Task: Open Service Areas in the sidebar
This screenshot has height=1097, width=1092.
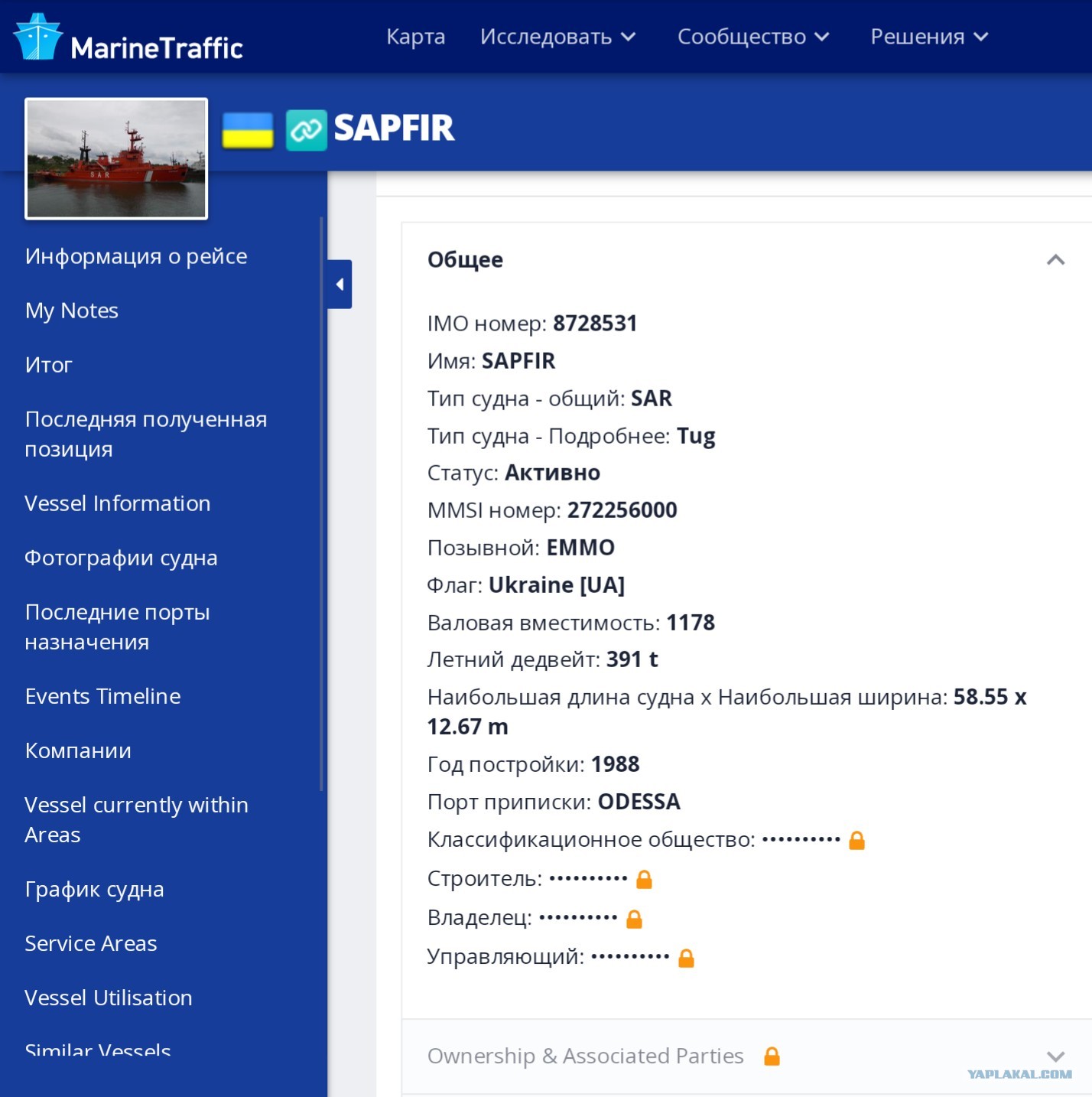Action: click(x=91, y=943)
